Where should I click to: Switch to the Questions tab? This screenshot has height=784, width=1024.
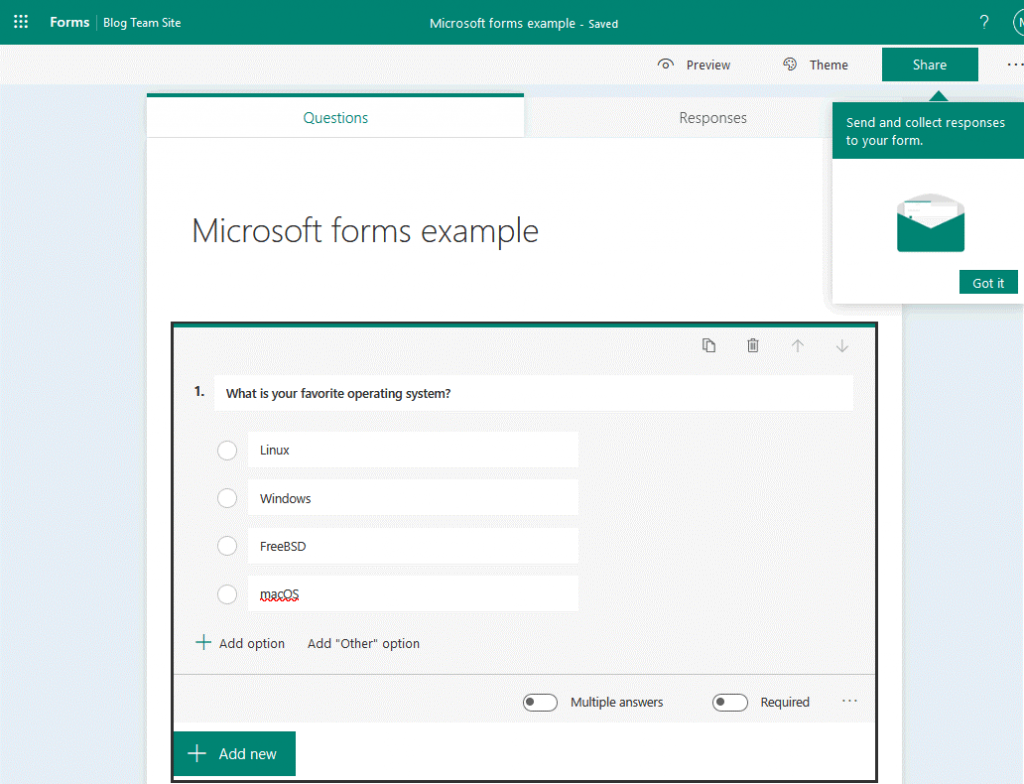tap(335, 117)
